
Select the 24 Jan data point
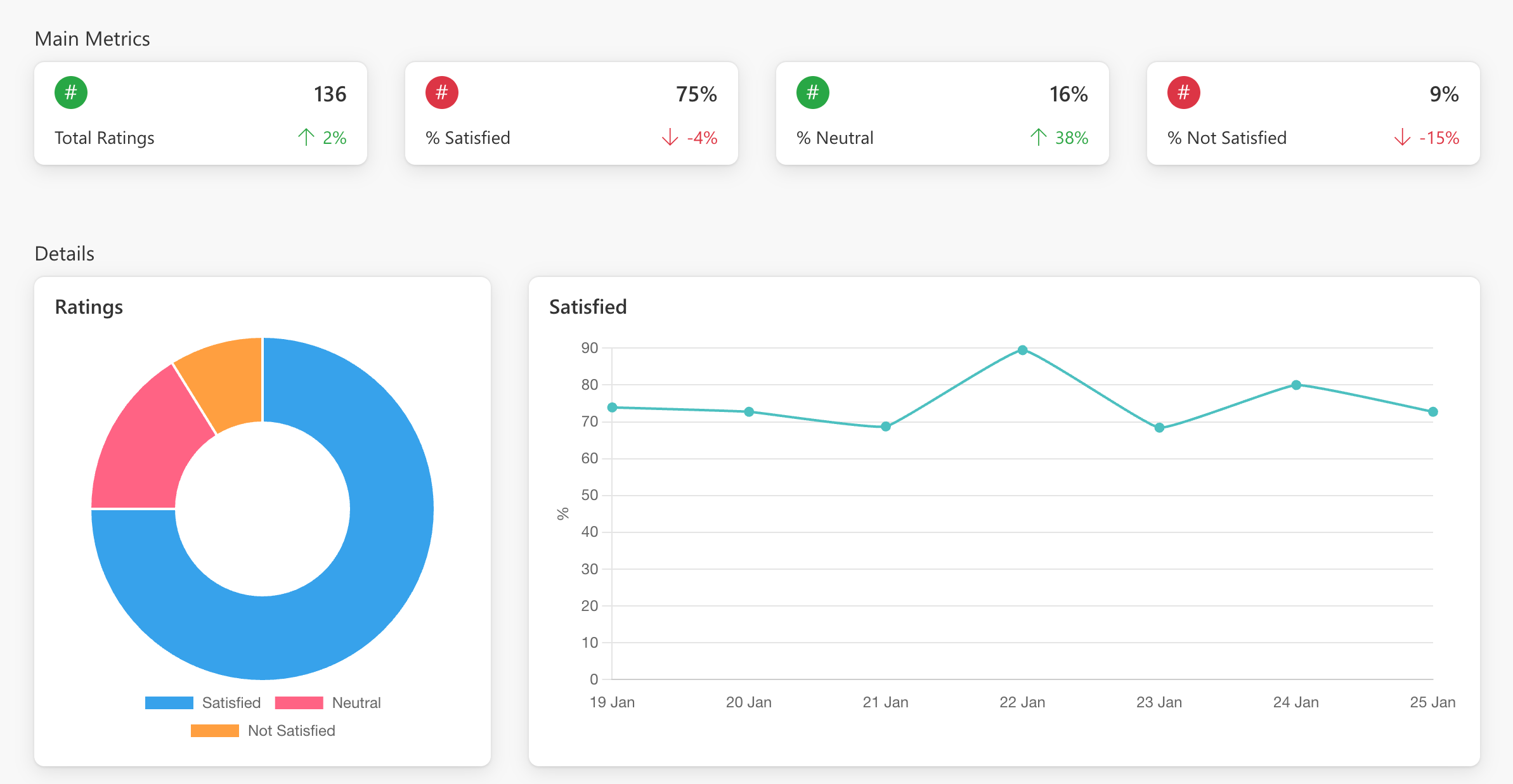tap(1296, 385)
